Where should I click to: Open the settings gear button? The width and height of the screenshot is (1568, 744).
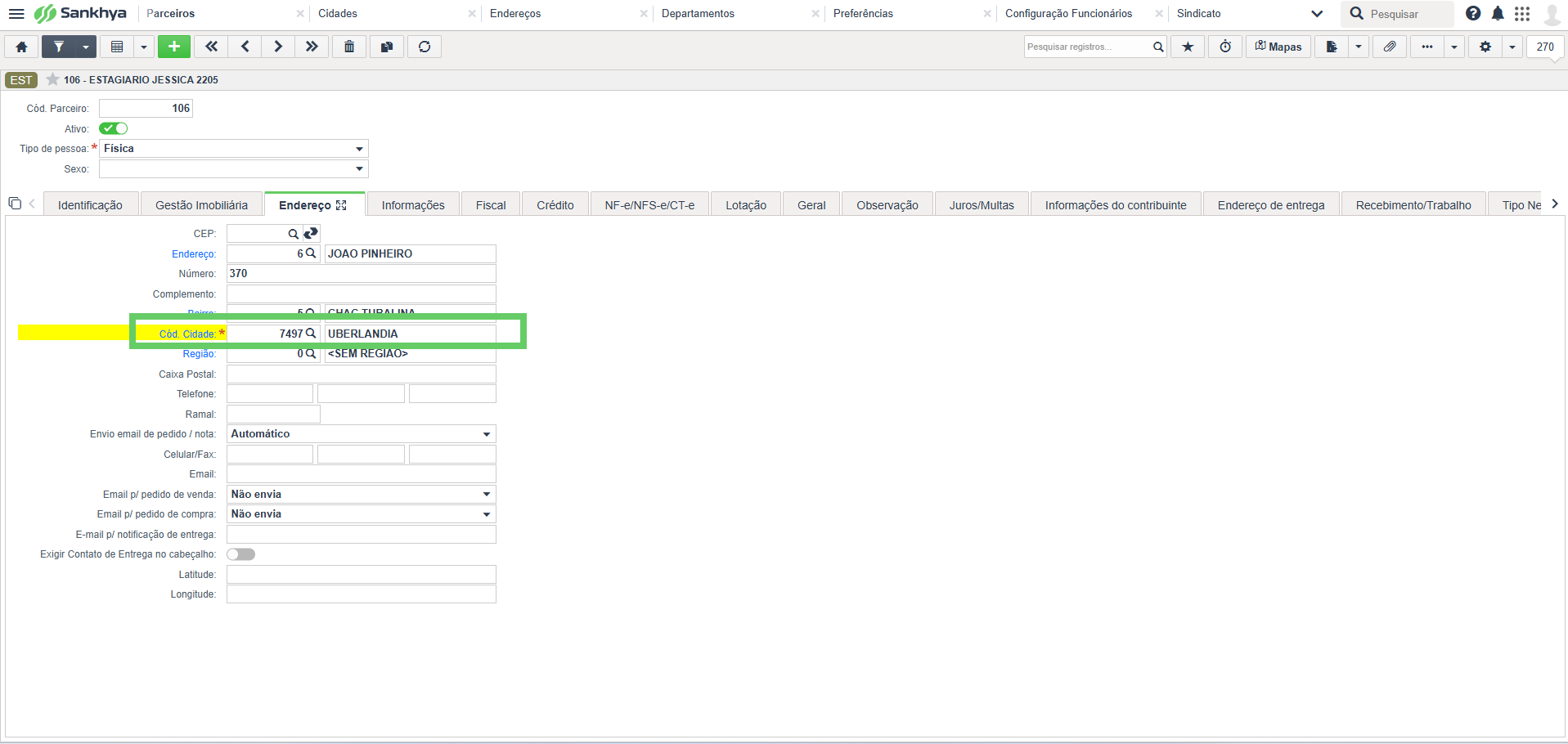[1485, 47]
